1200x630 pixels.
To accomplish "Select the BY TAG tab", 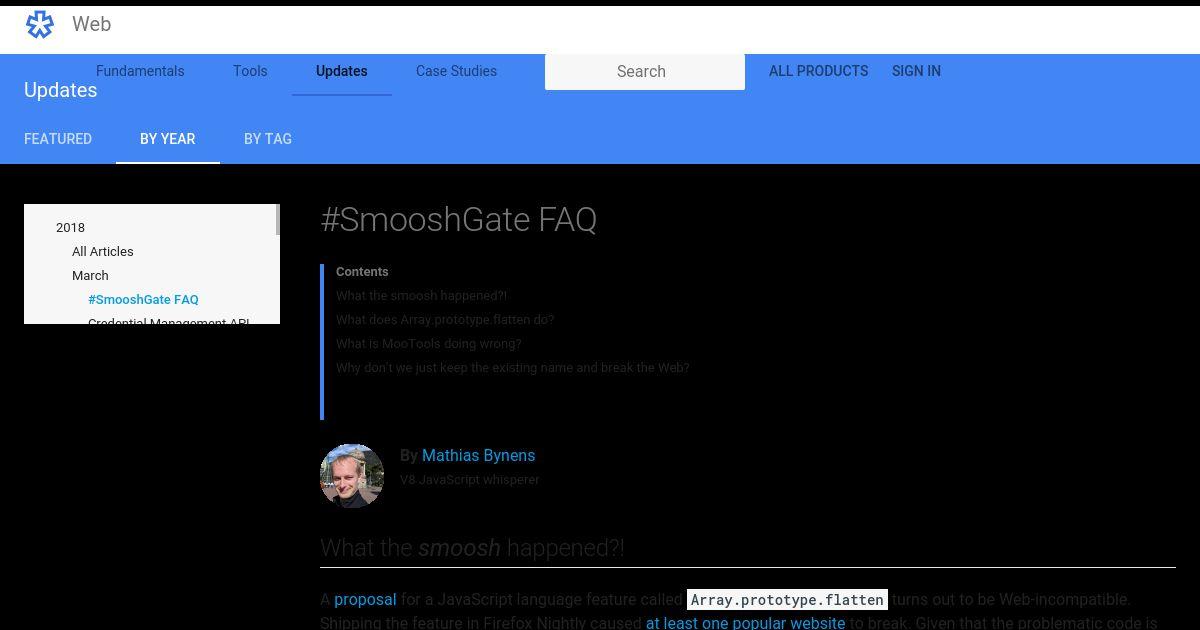I will 268,139.
